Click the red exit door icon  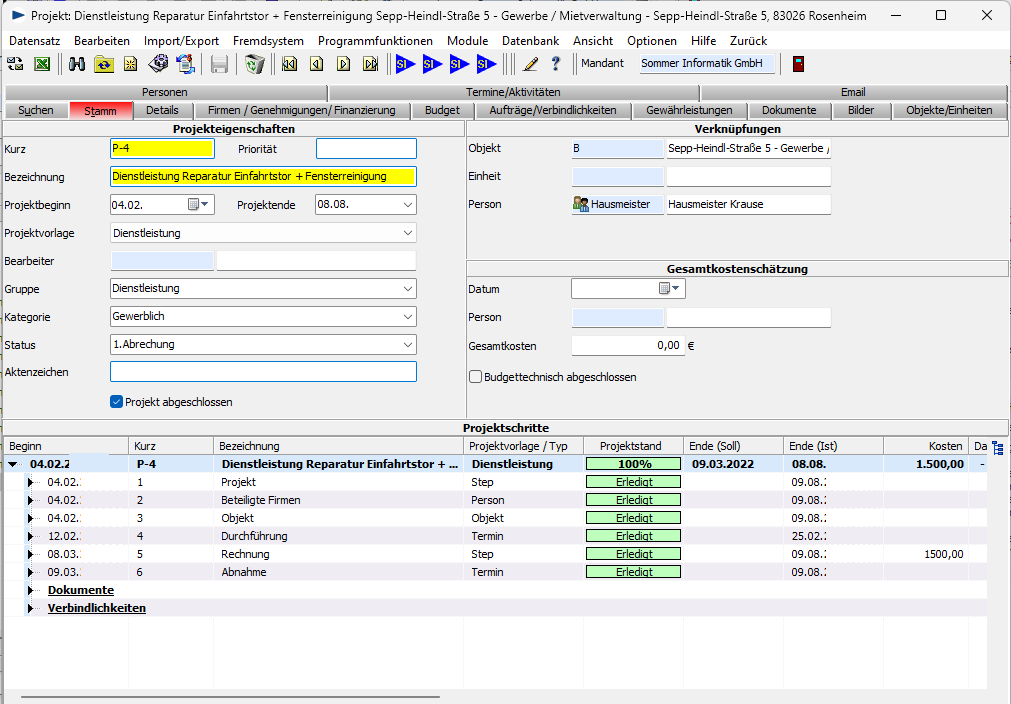[798, 64]
